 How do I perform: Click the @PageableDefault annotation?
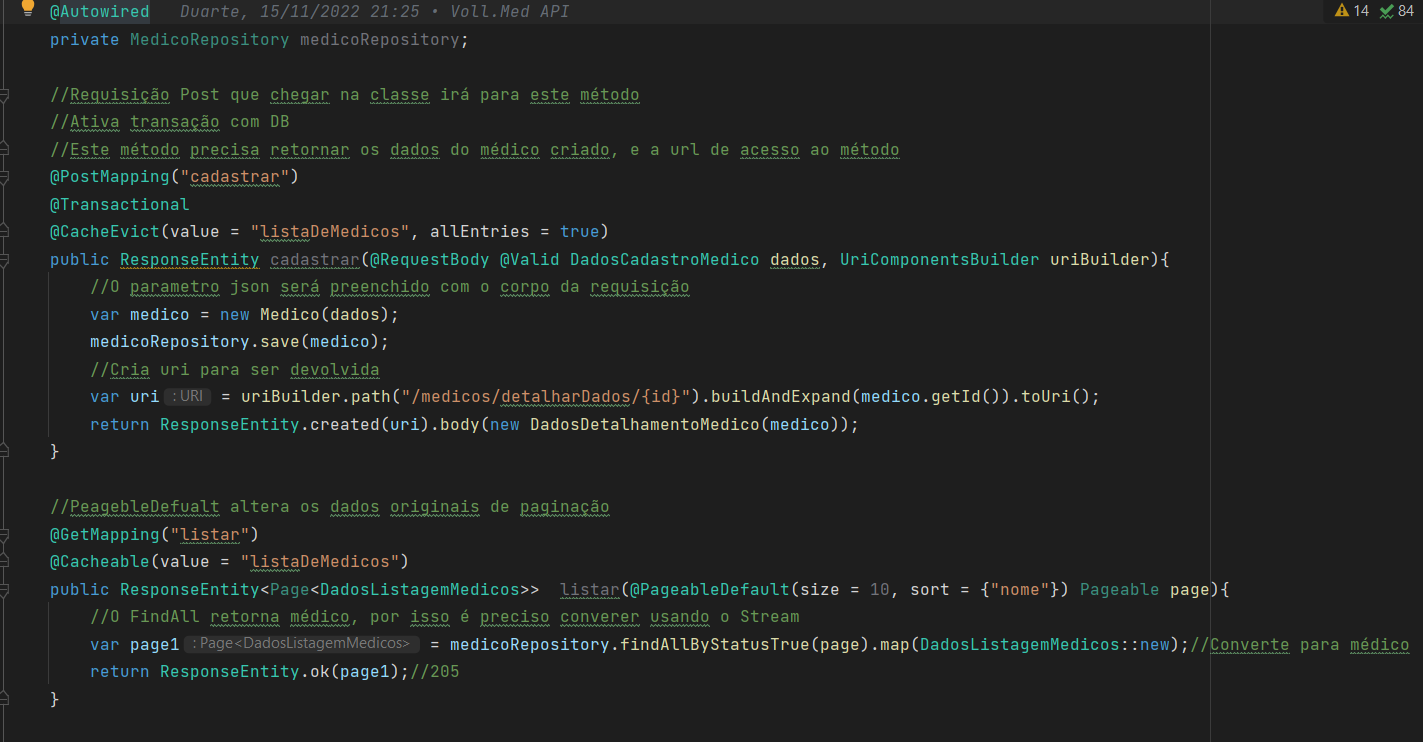point(710,589)
